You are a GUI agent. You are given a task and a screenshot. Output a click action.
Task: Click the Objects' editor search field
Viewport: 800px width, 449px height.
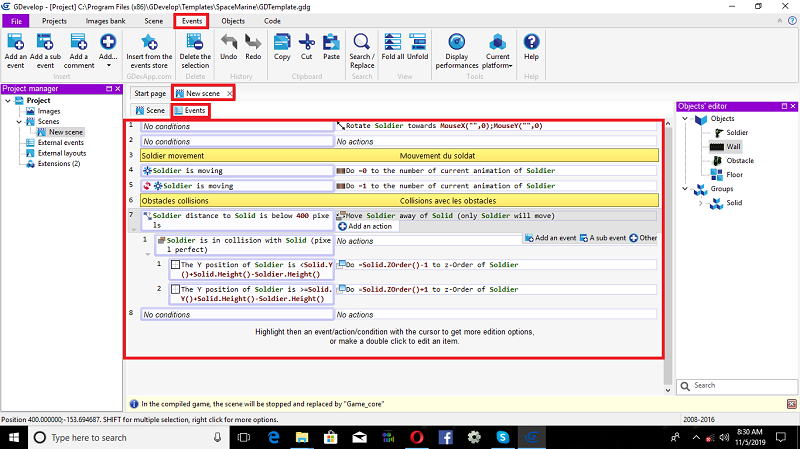(738, 385)
